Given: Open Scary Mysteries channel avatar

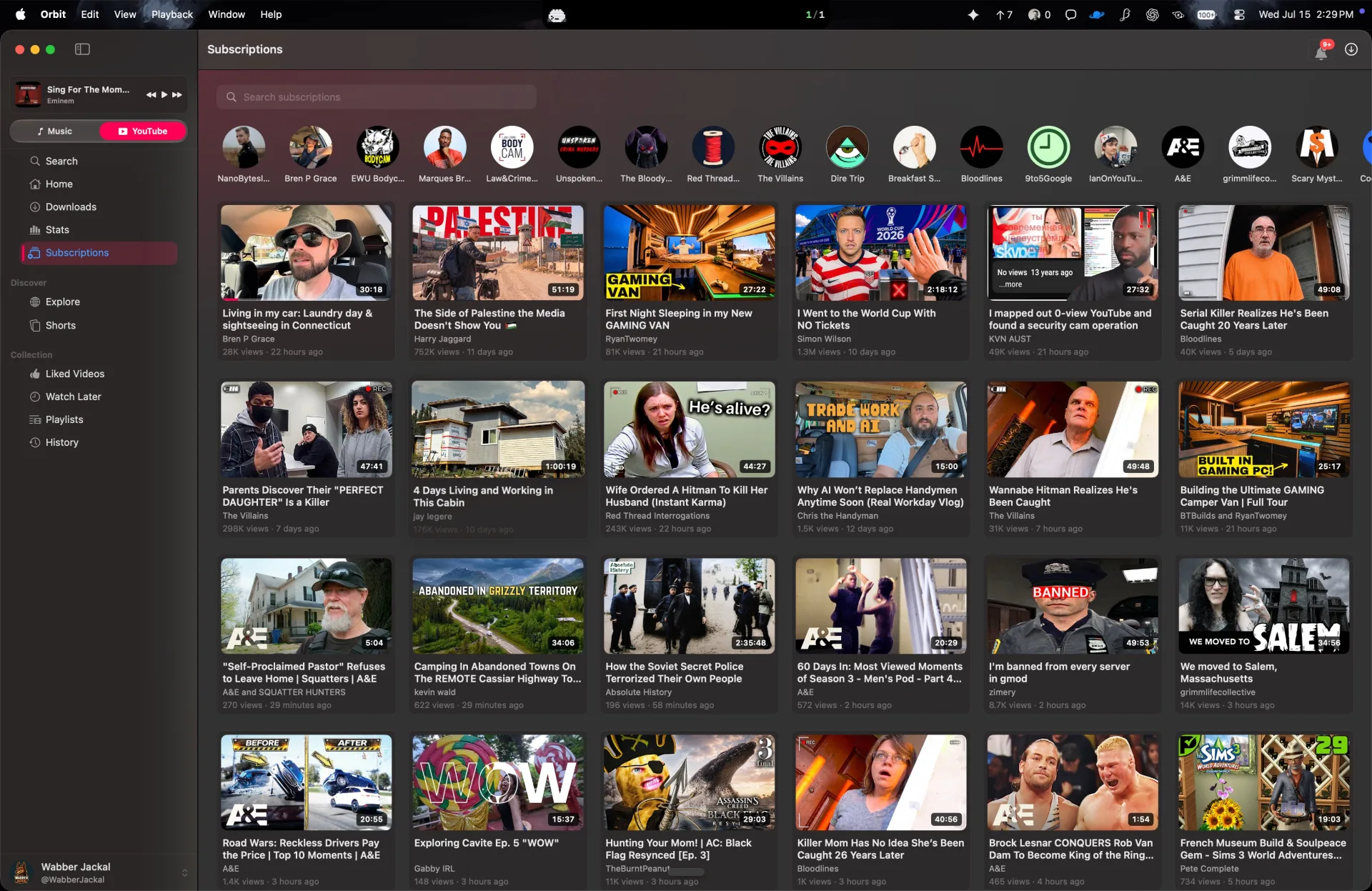Looking at the screenshot, I should pyautogui.click(x=1317, y=147).
